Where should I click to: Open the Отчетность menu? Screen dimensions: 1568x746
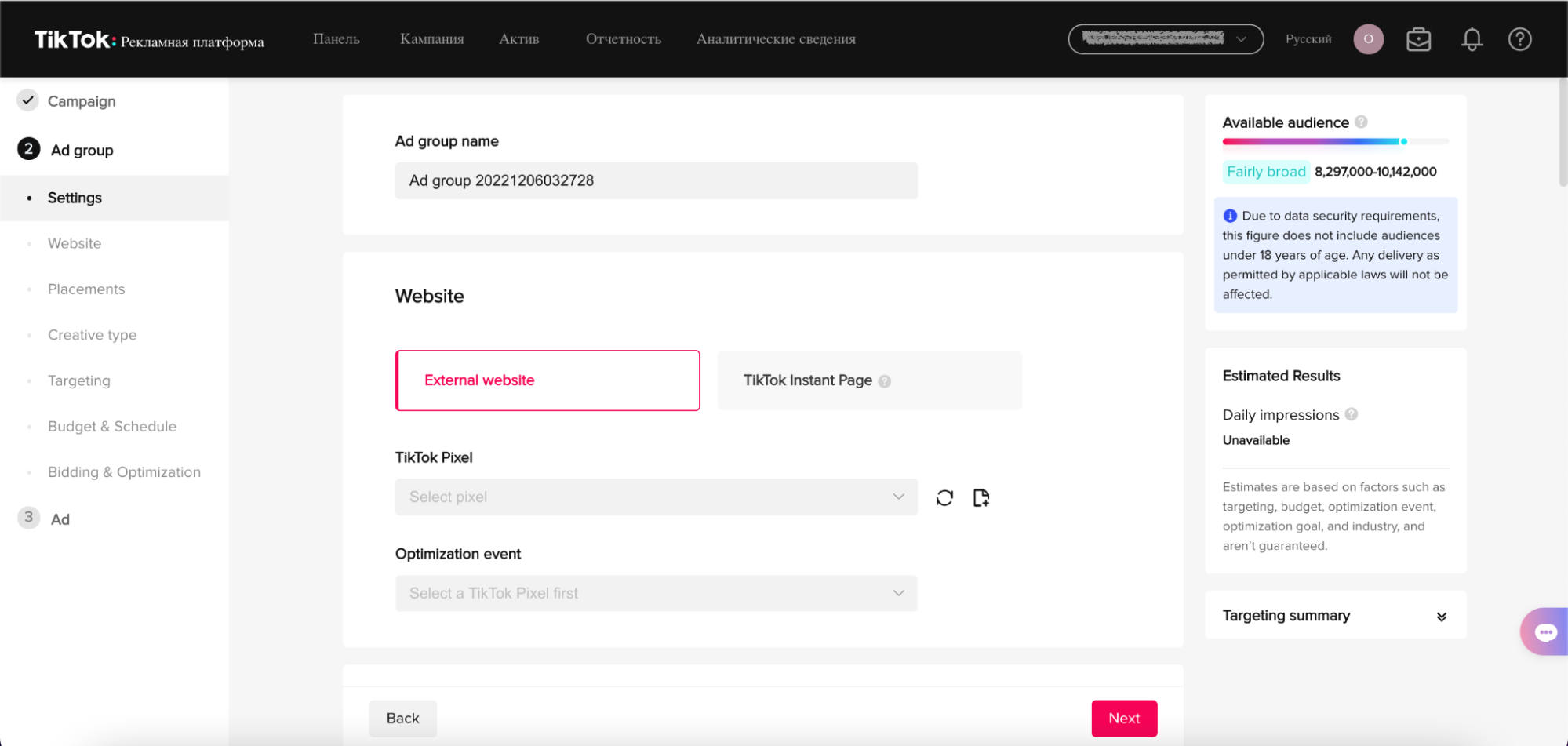pos(623,39)
